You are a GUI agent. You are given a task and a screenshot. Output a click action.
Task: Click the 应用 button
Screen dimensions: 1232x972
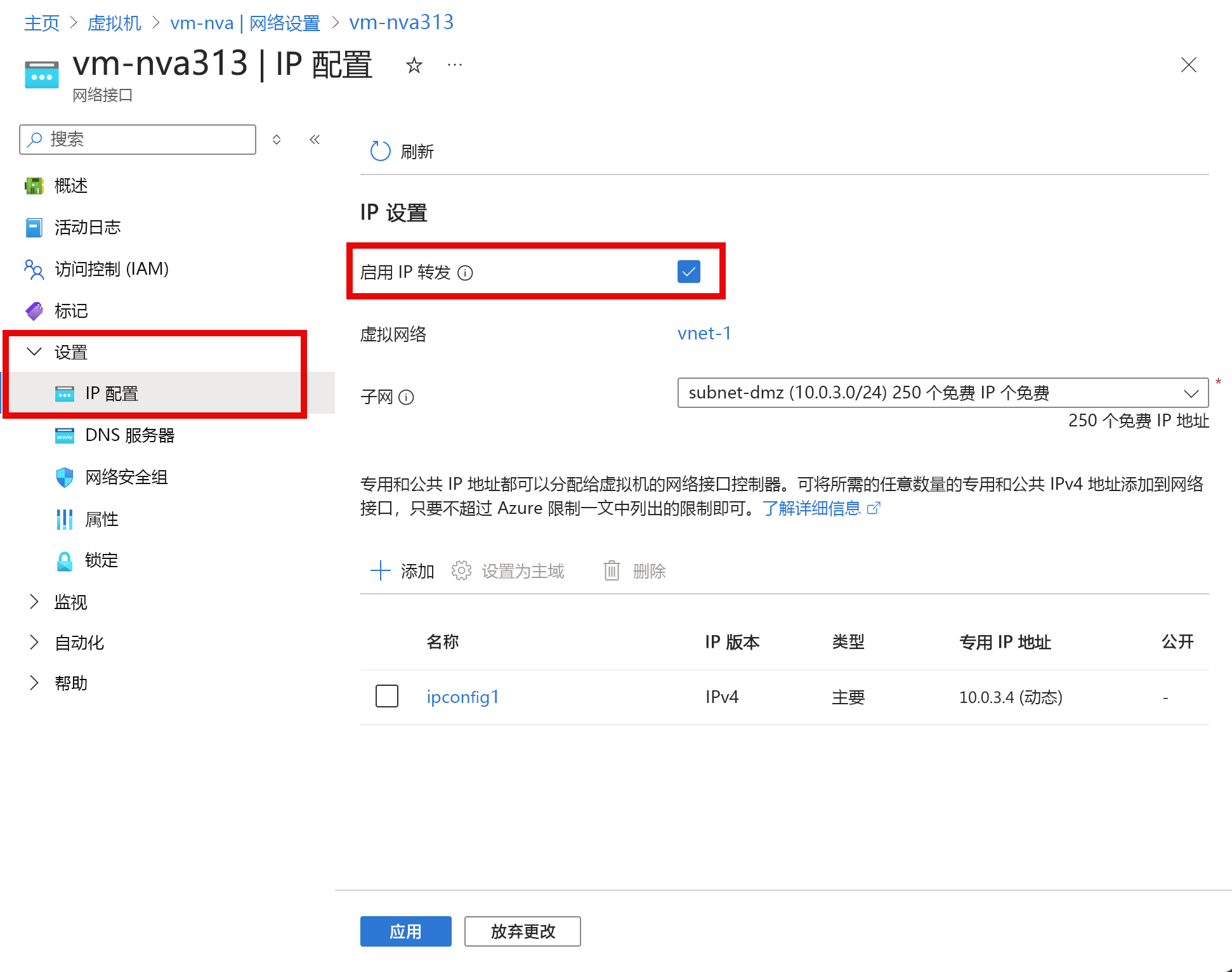pos(405,931)
